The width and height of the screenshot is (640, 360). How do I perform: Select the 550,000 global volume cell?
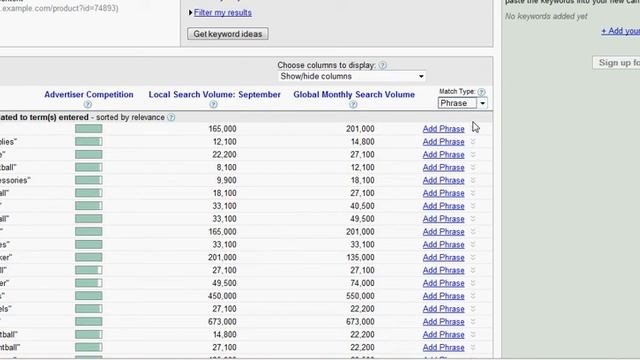tap(360, 296)
